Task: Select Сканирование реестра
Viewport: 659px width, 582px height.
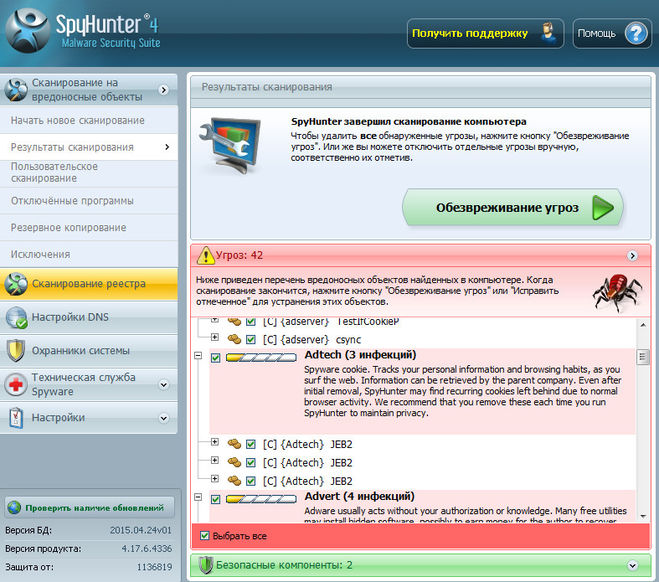Action: tap(89, 284)
